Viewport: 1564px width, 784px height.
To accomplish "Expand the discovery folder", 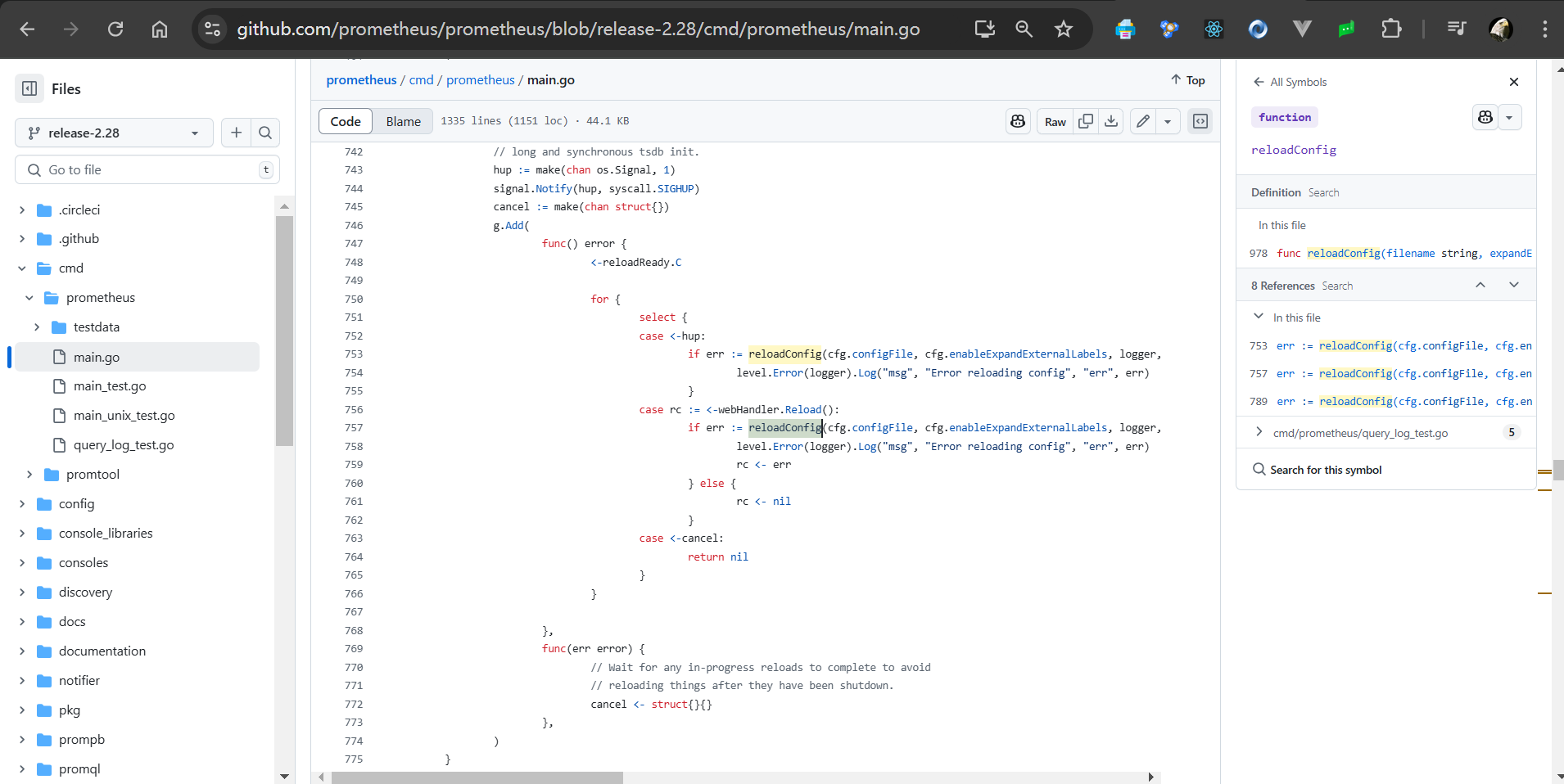I will click(x=22, y=593).
